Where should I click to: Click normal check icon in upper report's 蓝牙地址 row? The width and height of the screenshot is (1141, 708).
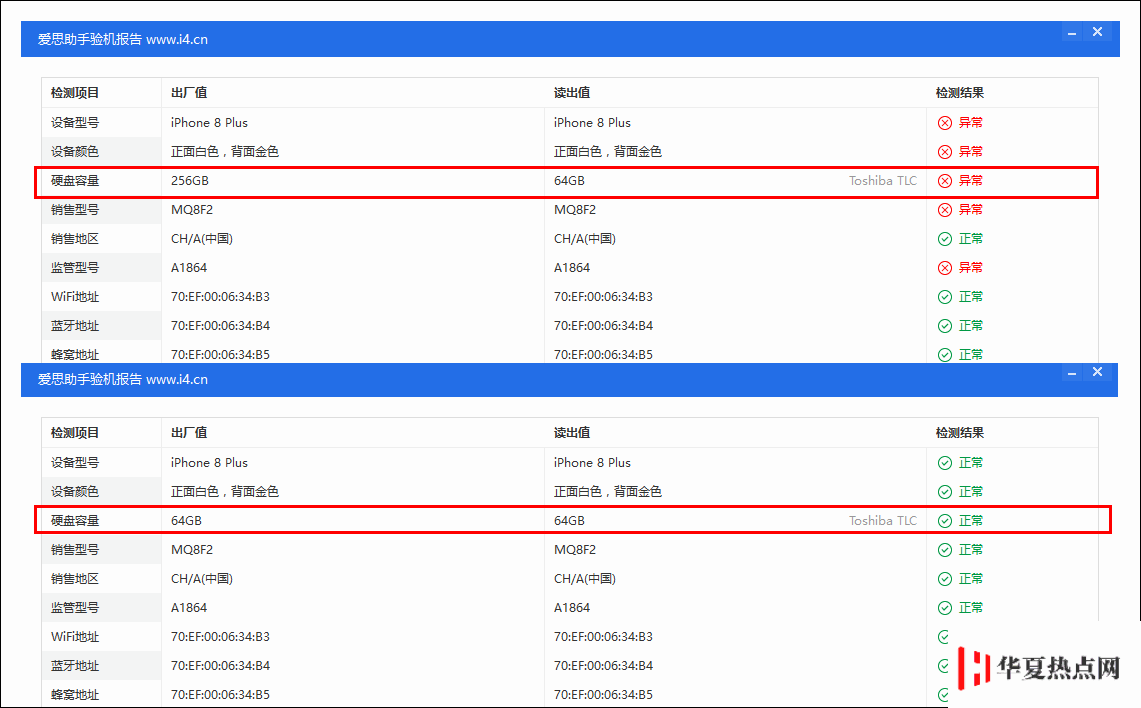tap(945, 326)
